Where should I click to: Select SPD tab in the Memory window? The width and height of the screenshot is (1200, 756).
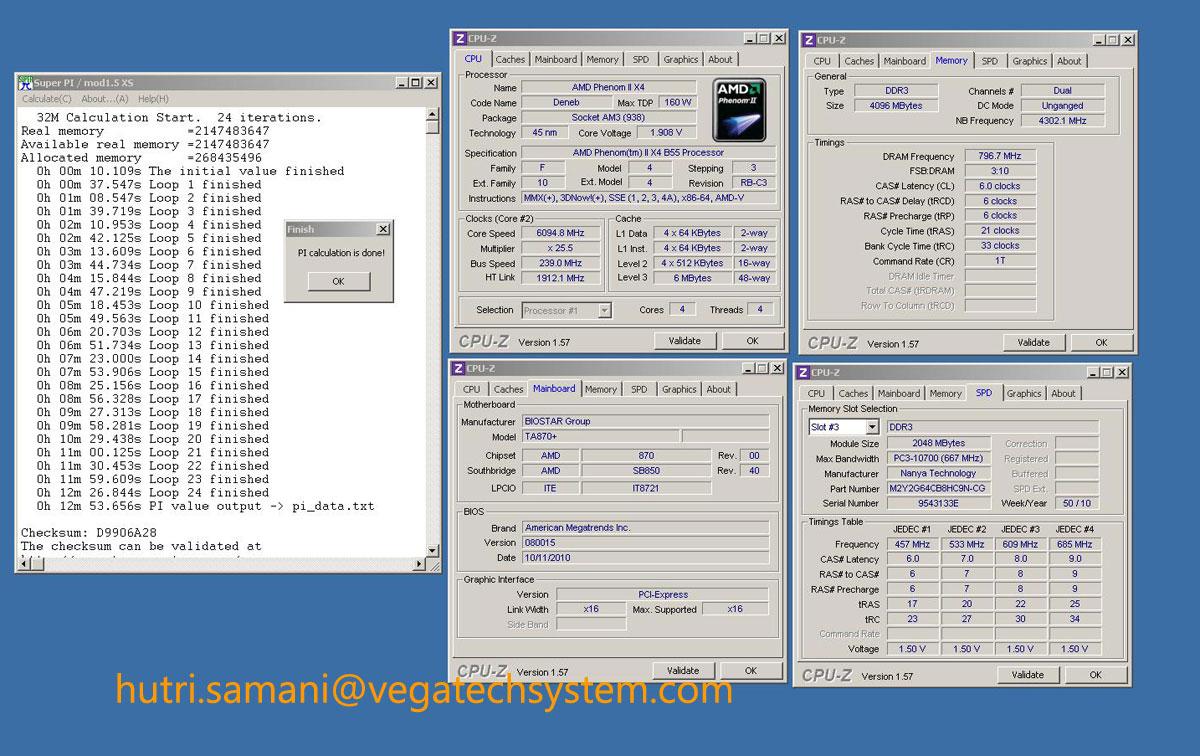pyautogui.click(x=989, y=61)
